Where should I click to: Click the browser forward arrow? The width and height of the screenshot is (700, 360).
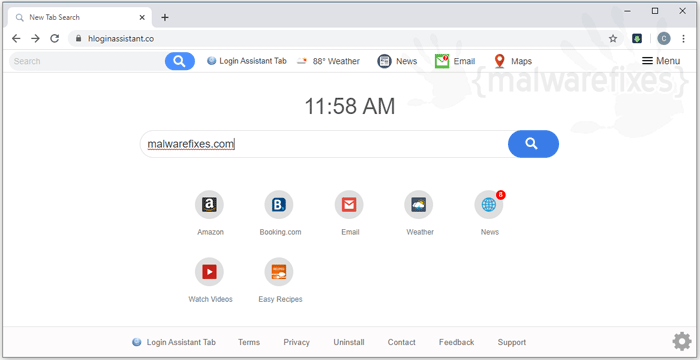[x=35, y=38]
